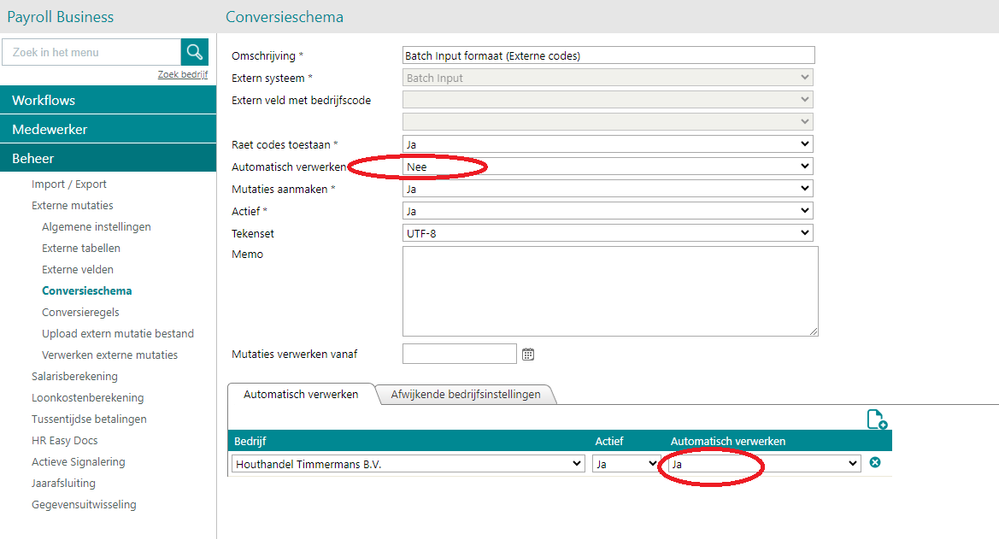
Task: Go to Verwerken externe mutaties
Action: click(110, 355)
